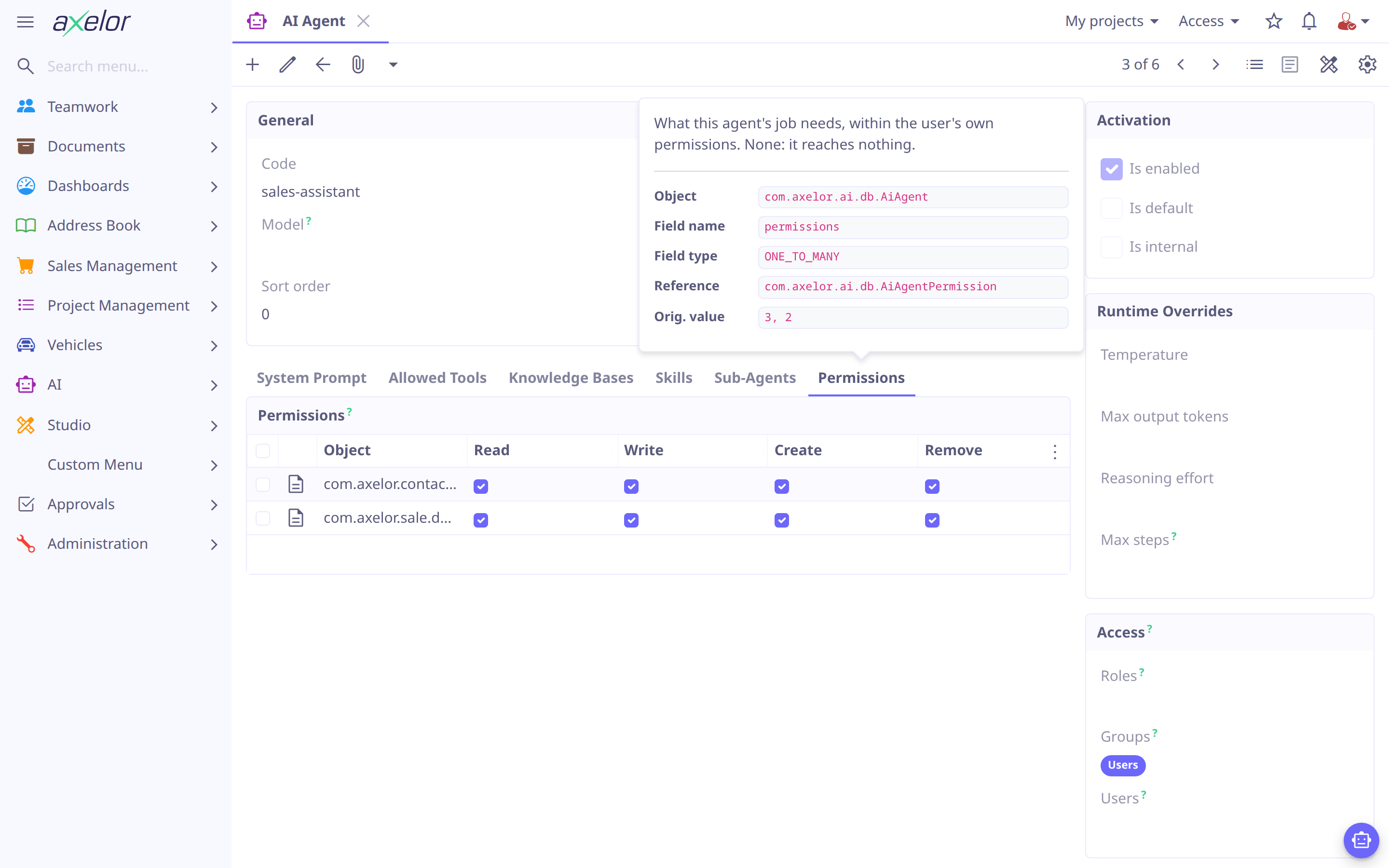
Task: Select all rows checkbox in Permissions header
Action: [x=263, y=451]
